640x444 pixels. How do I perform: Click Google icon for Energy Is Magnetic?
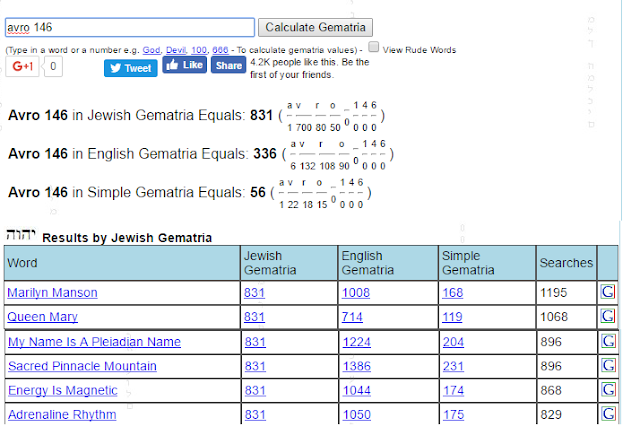coord(608,389)
